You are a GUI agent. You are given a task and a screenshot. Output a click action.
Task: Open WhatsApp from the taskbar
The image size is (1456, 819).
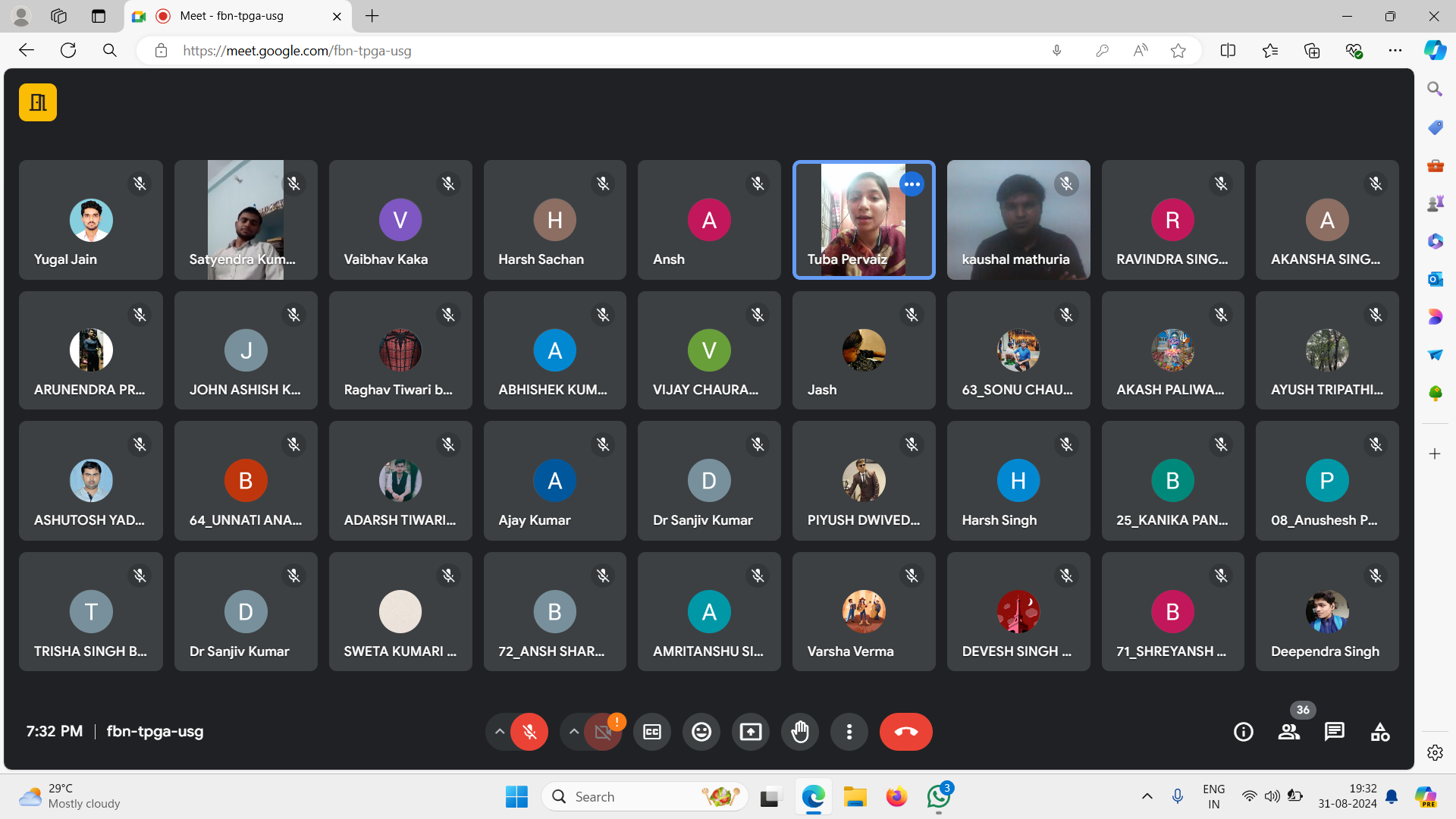938,797
